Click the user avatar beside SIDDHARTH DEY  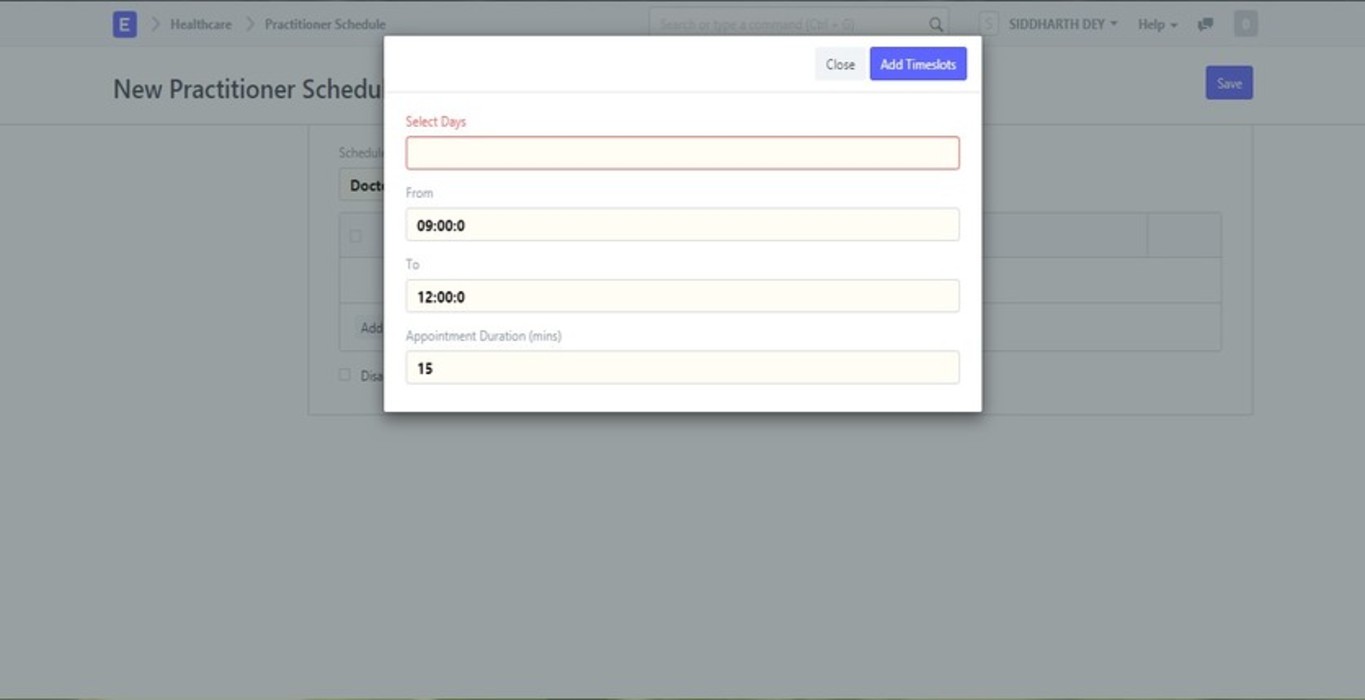coord(989,24)
